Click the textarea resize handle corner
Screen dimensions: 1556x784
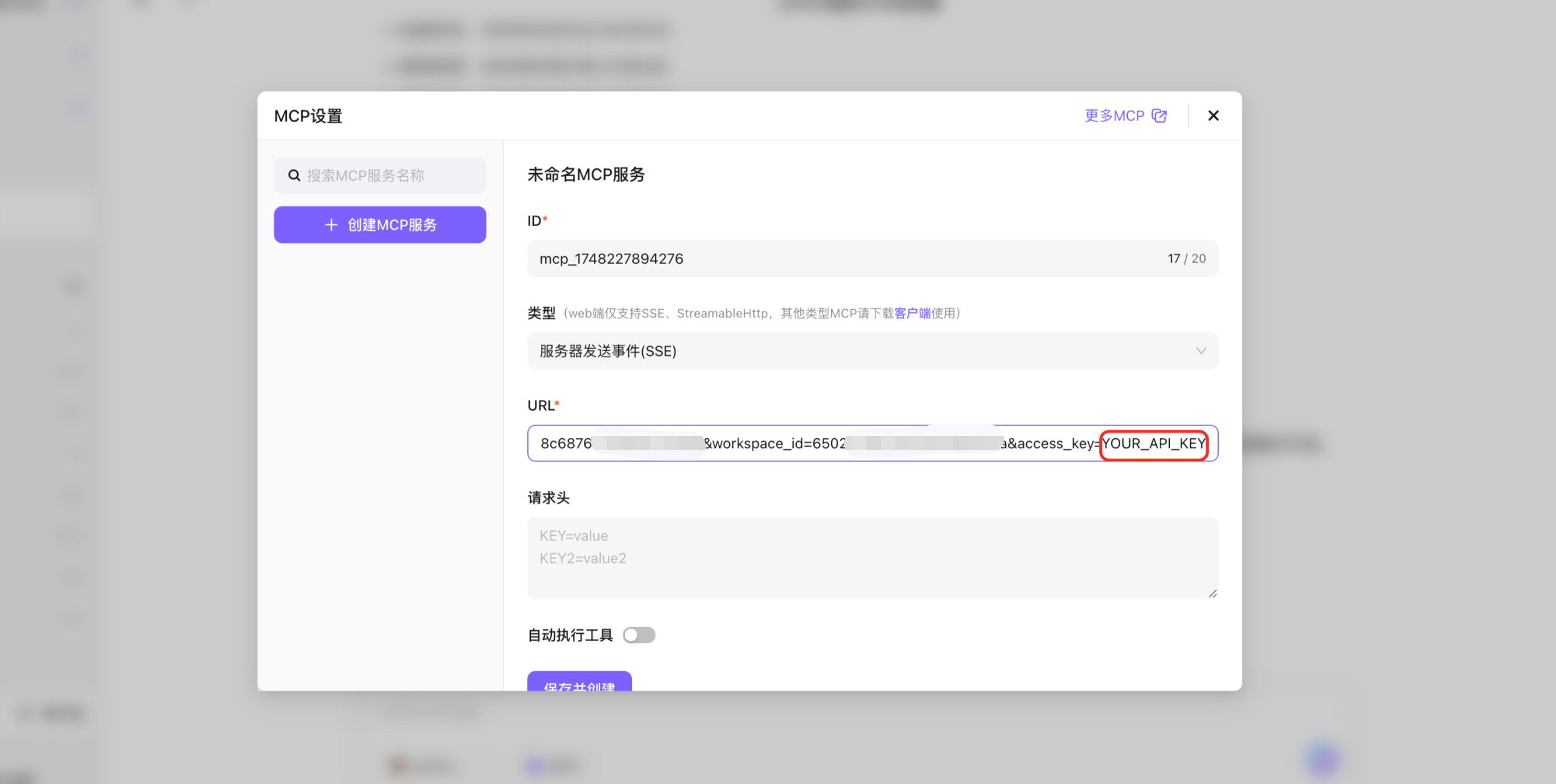pyautogui.click(x=1212, y=594)
